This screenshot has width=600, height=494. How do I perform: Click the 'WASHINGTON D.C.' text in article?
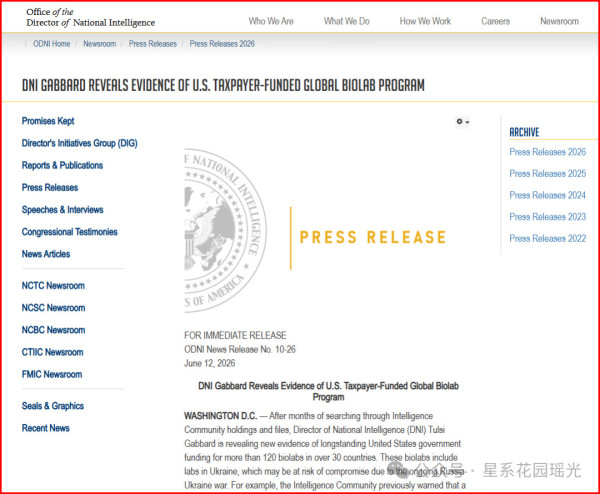(x=220, y=416)
